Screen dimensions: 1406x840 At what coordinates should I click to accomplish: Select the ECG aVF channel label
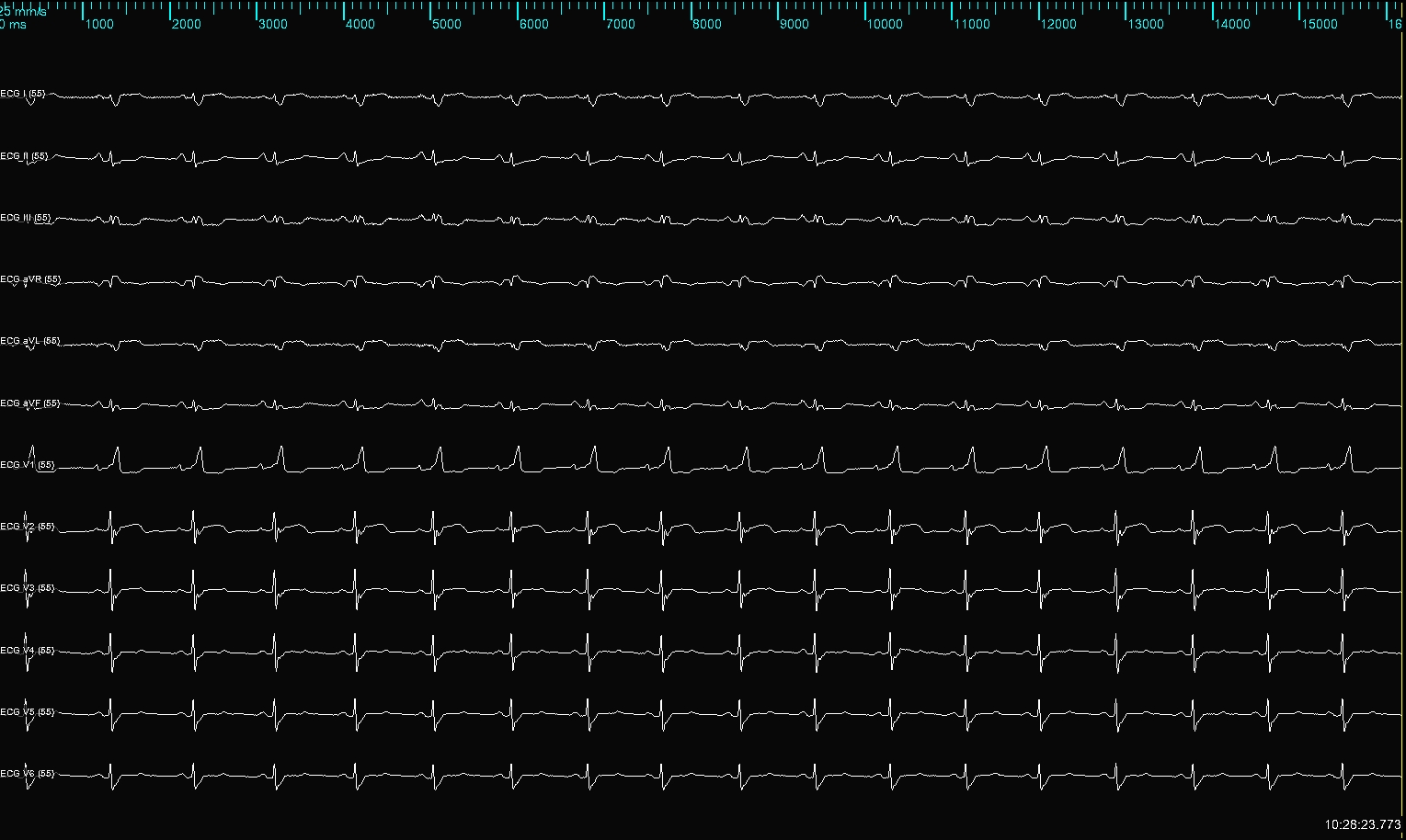(x=30, y=403)
